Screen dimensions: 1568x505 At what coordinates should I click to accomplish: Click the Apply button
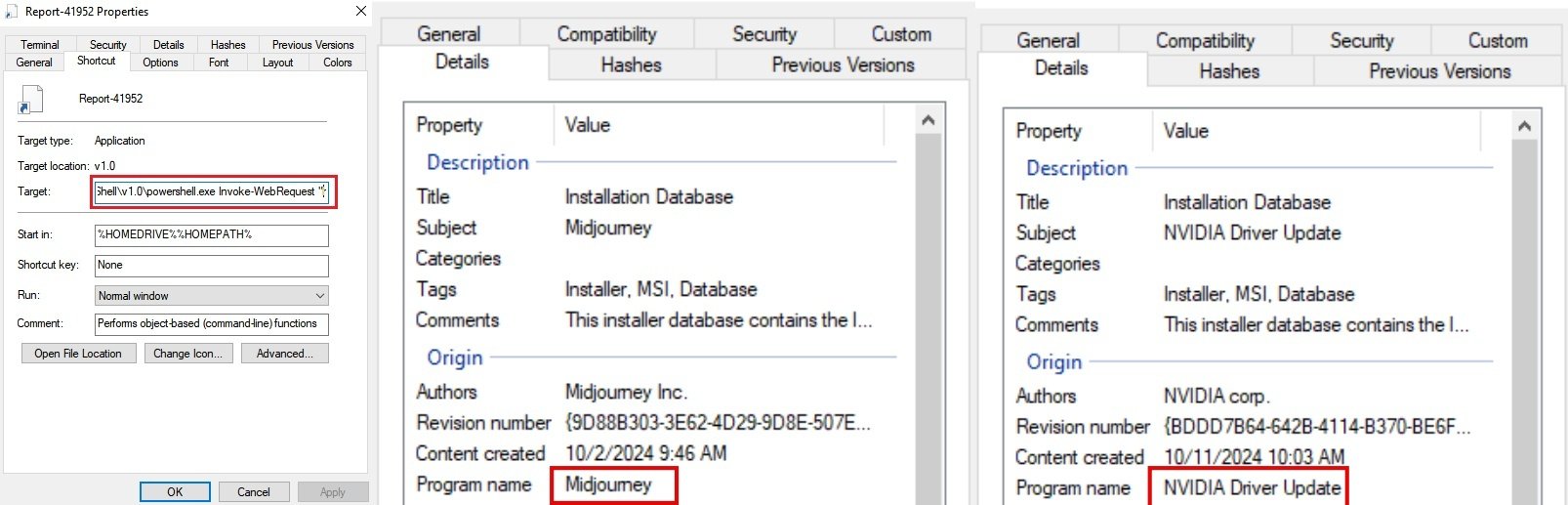(x=333, y=492)
